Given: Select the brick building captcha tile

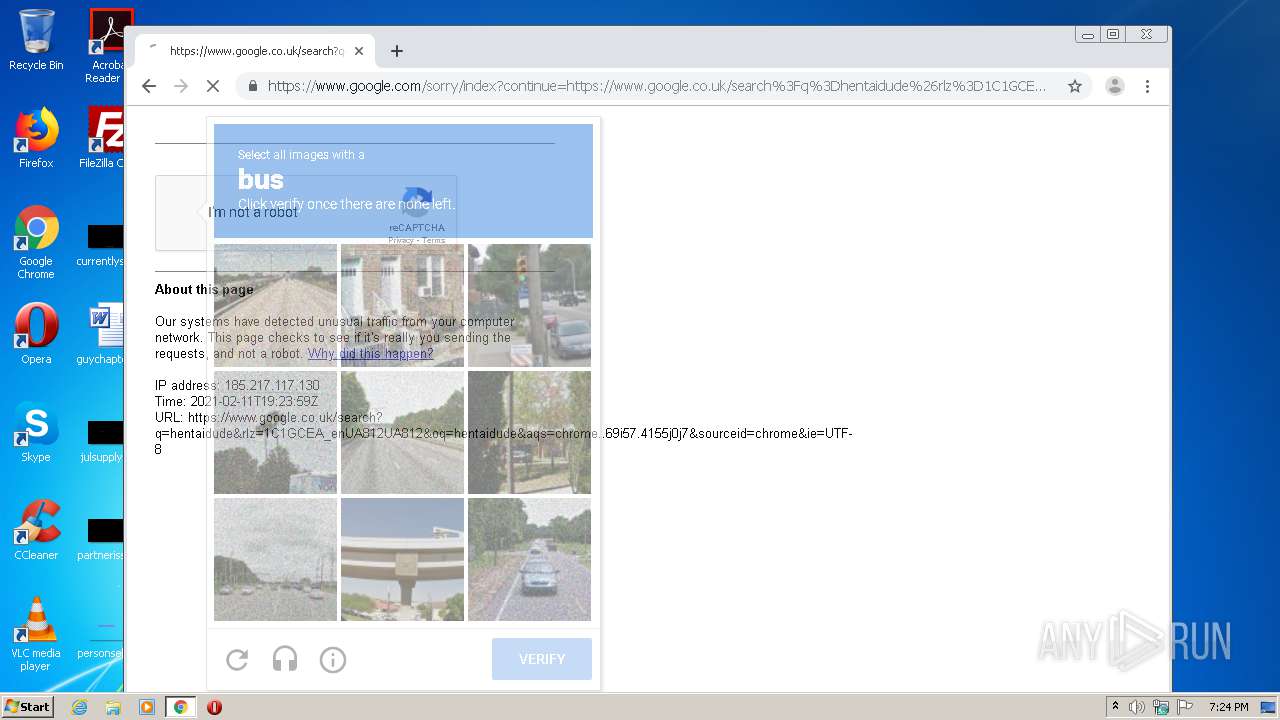Looking at the screenshot, I should tap(402, 305).
